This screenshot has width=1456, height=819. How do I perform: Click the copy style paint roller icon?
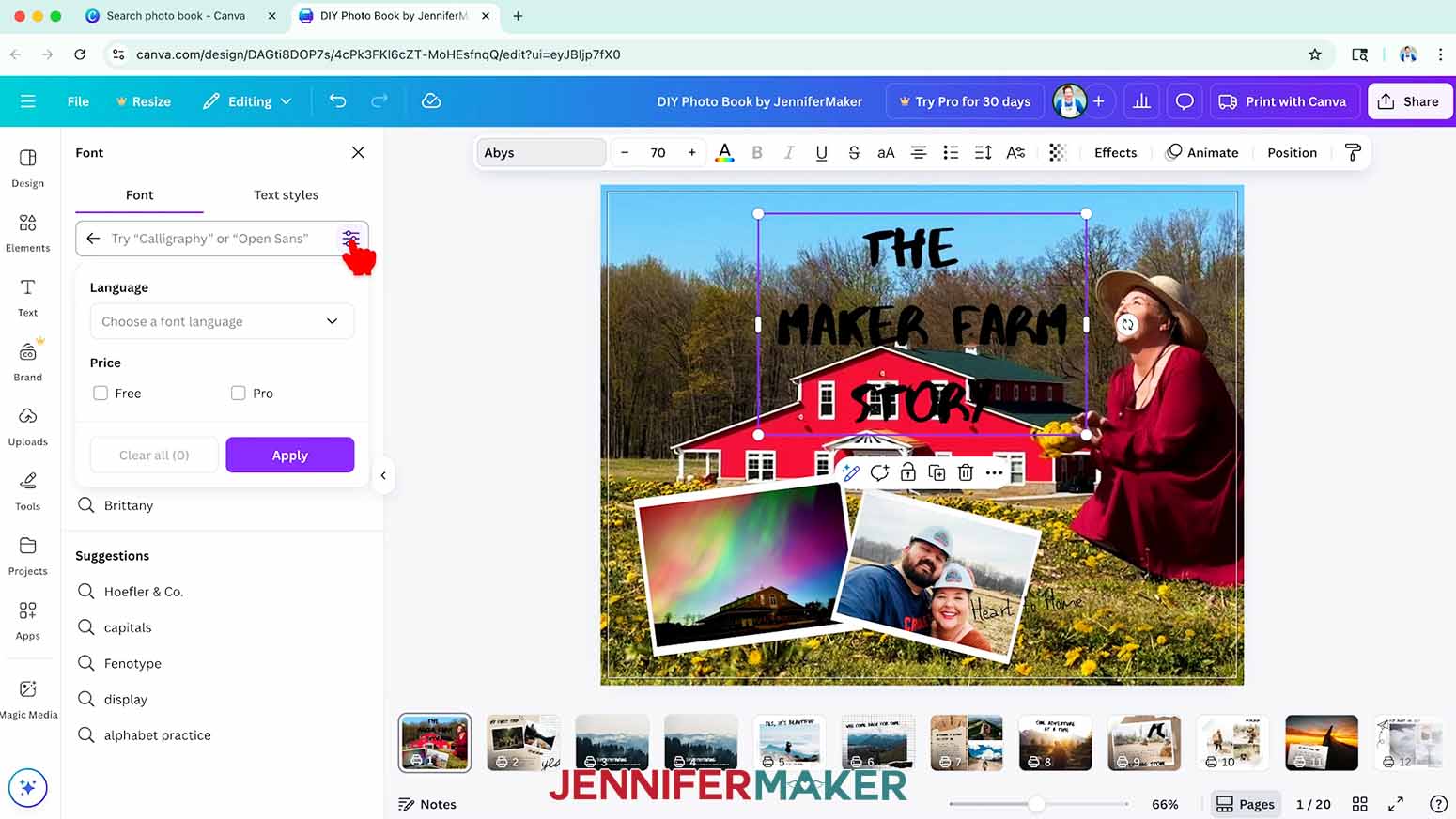[x=1353, y=152]
